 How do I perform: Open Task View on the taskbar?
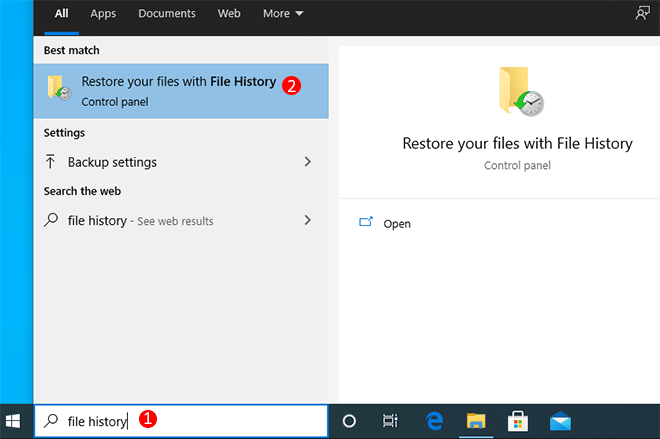tap(390, 421)
